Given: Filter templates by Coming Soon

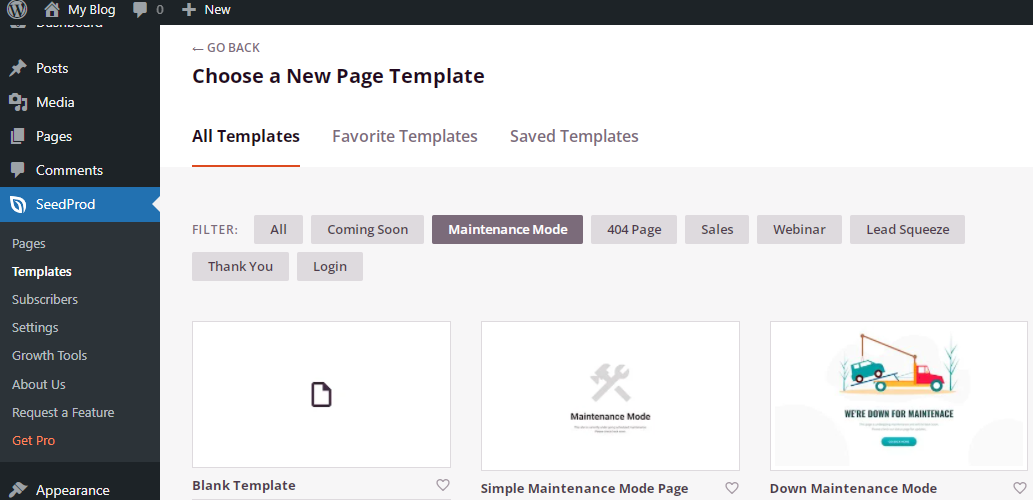Looking at the screenshot, I should click(x=368, y=229).
